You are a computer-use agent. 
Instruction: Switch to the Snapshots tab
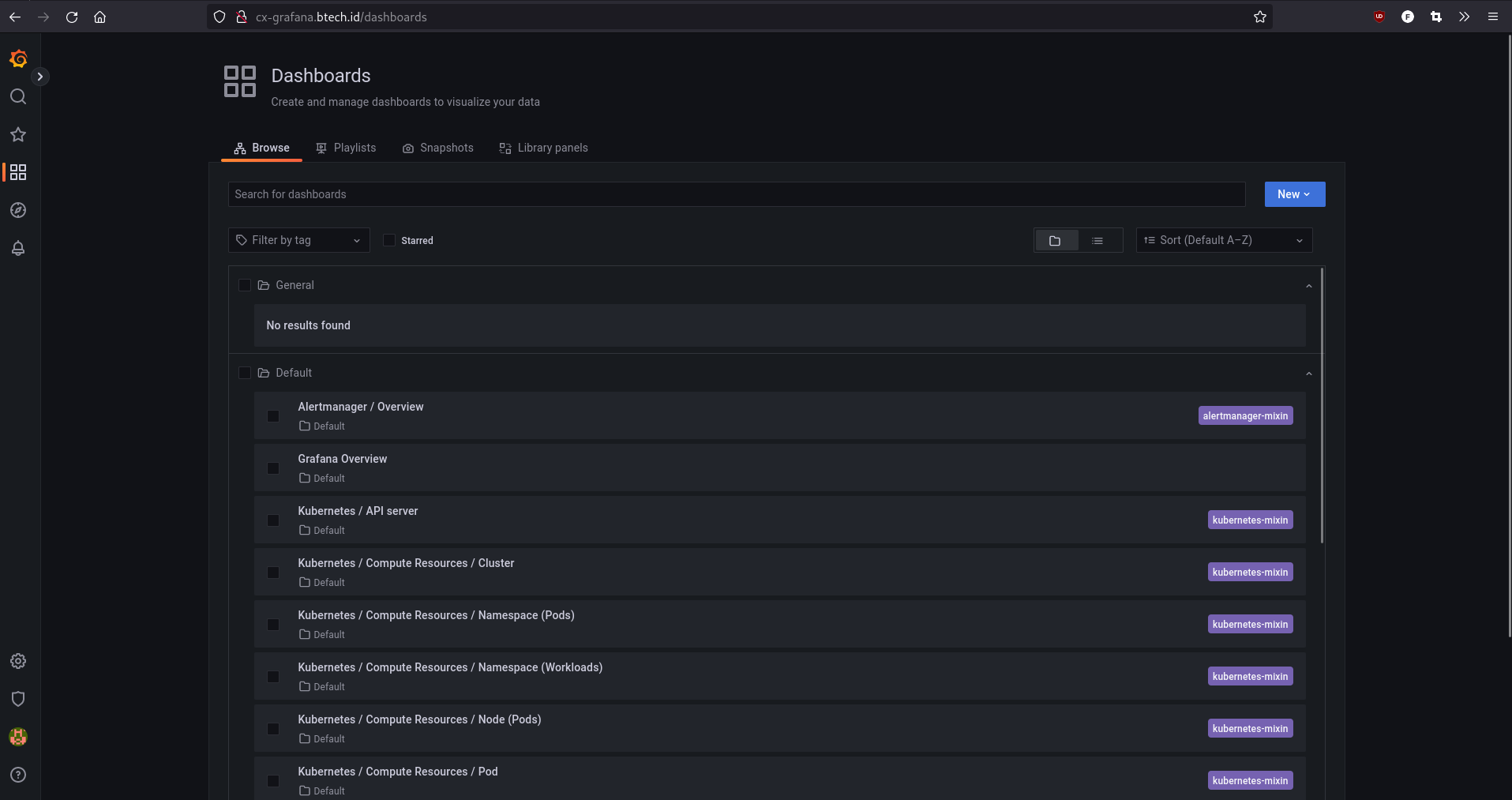(438, 148)
